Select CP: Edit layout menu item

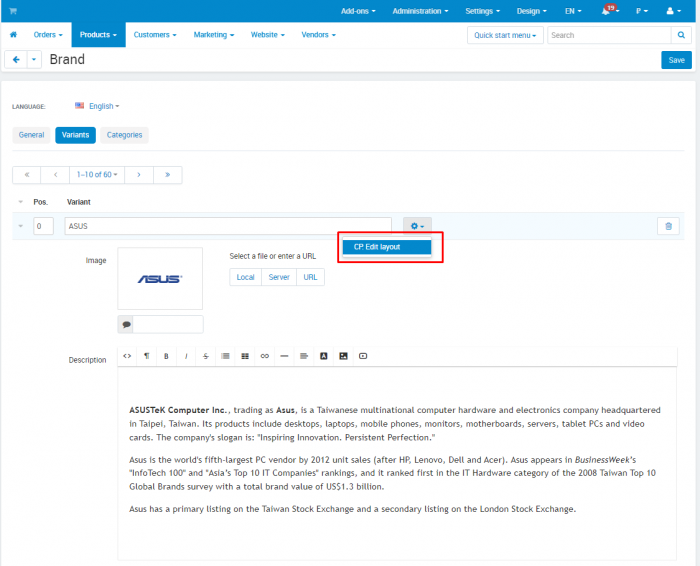(387, 247)
